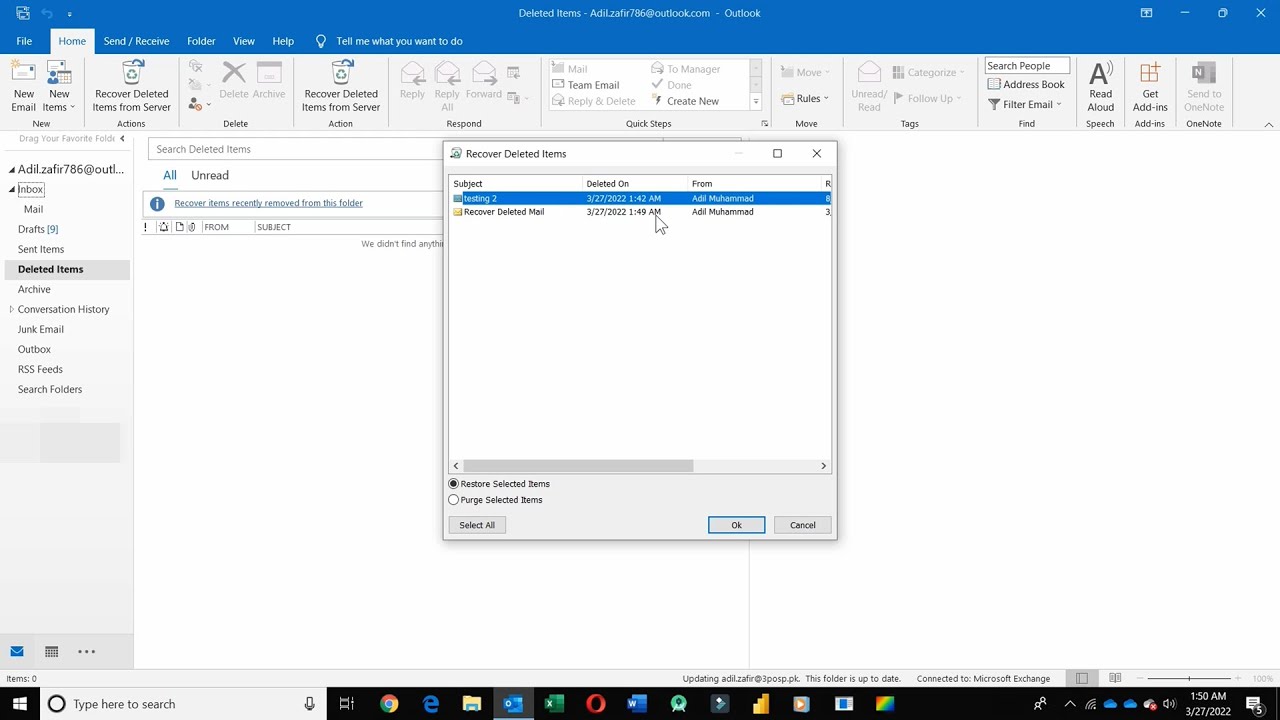Screen dimensions: 1280x720
Task: Click in the Search People field
Action: (1027, 66)
